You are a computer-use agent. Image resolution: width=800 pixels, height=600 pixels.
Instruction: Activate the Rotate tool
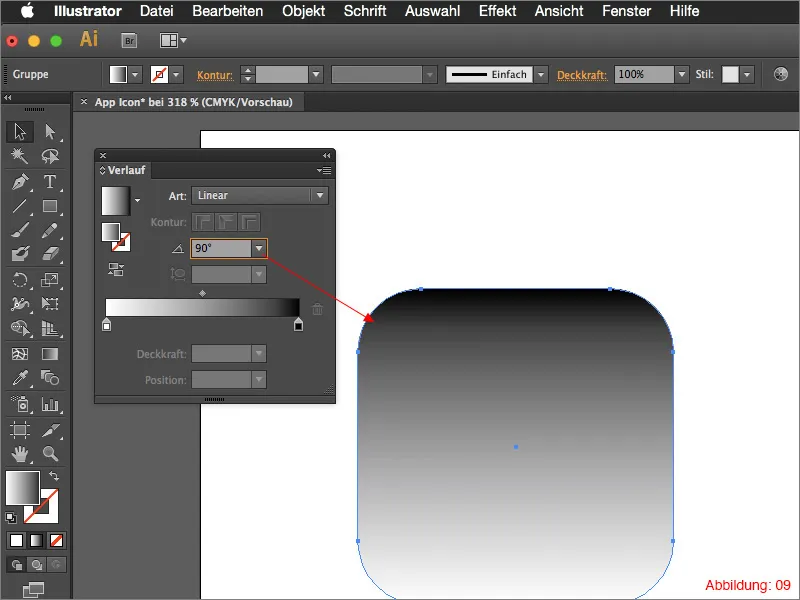click(x=20, y=280)
